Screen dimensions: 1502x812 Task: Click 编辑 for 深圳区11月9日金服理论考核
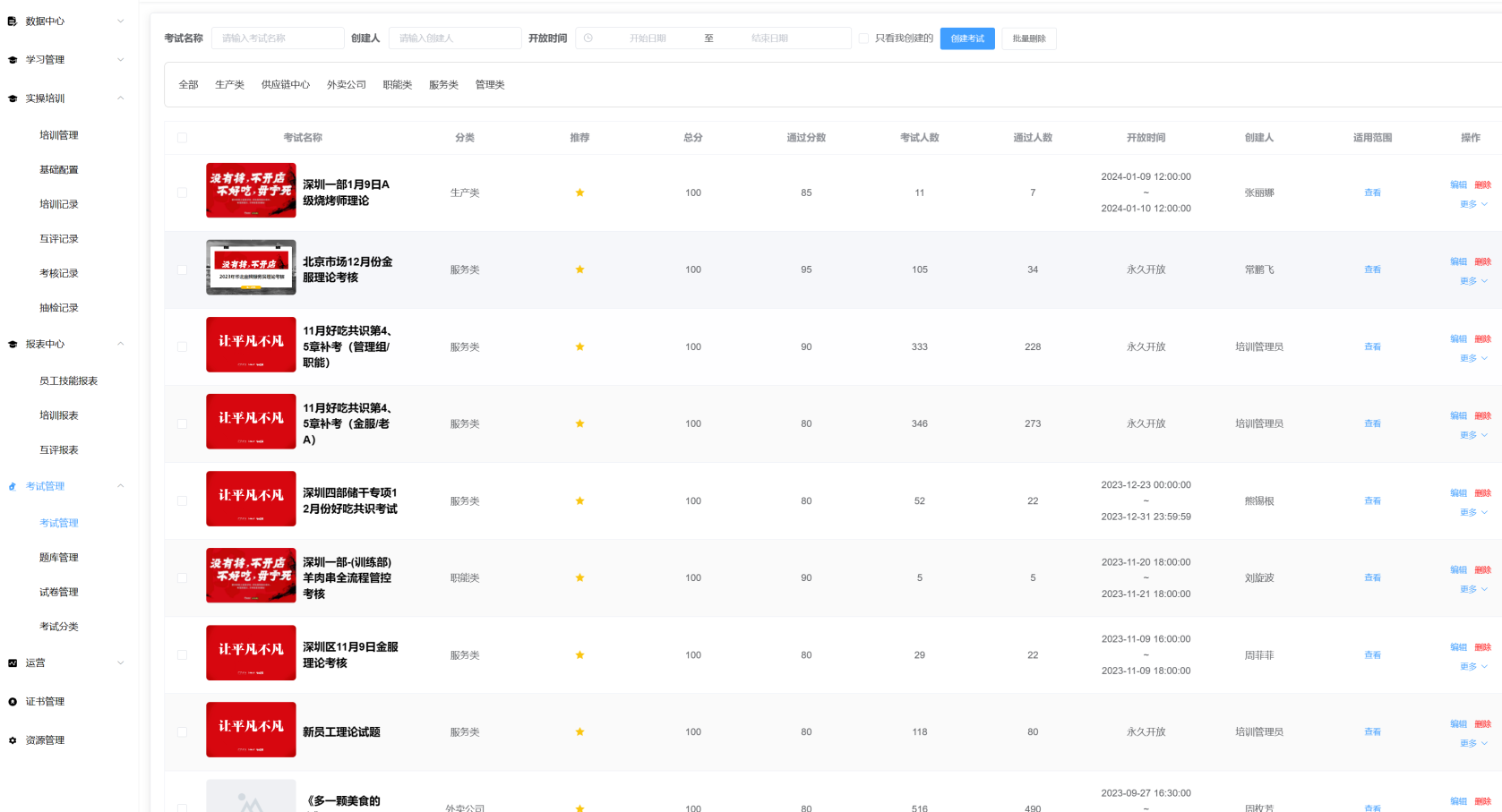pos(1458,647)
